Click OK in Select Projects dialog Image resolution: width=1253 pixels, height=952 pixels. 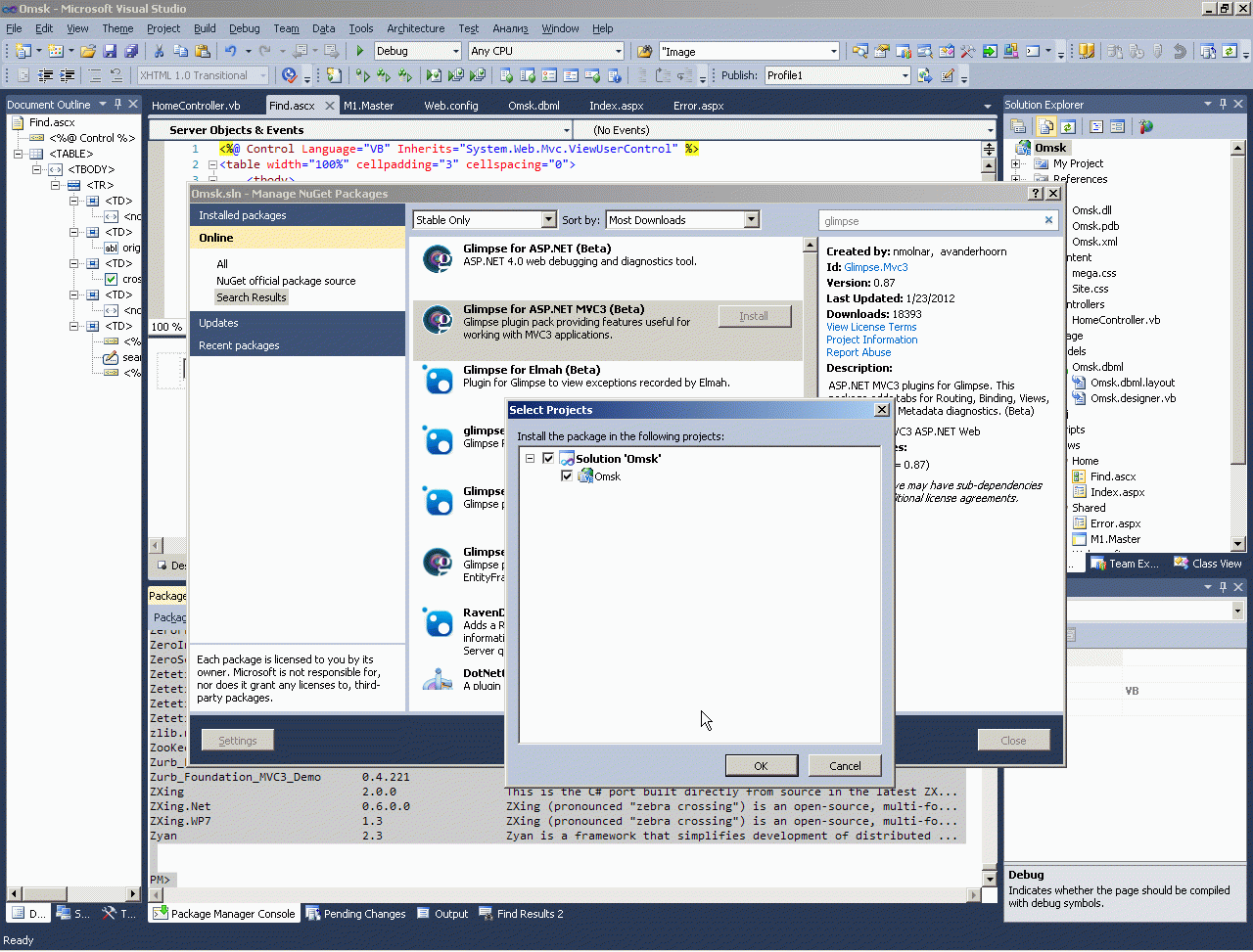761,765
